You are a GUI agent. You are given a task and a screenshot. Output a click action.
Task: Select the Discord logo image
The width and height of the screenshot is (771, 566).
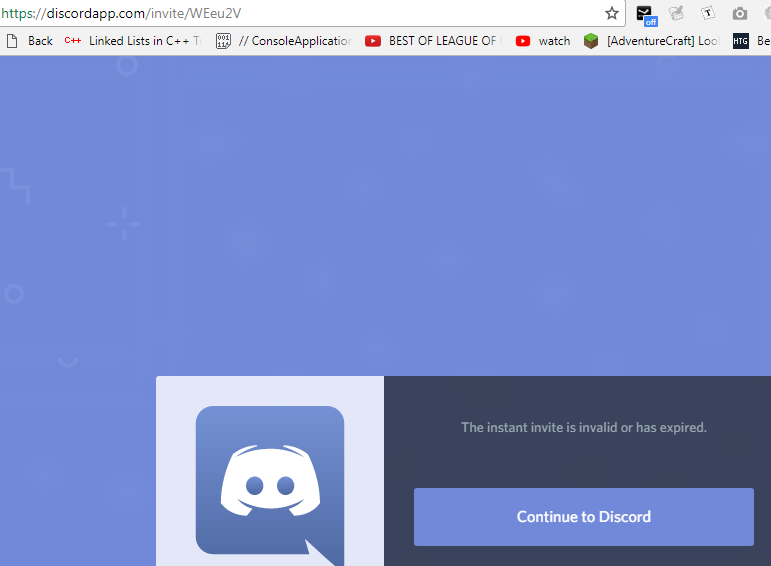point(270,486)
